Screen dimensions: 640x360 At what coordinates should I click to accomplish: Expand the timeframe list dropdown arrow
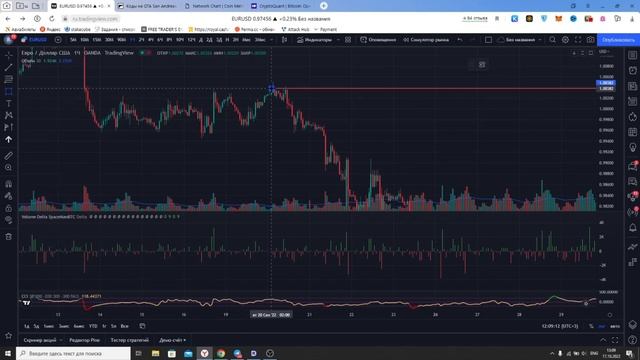[x=272, y=40]
